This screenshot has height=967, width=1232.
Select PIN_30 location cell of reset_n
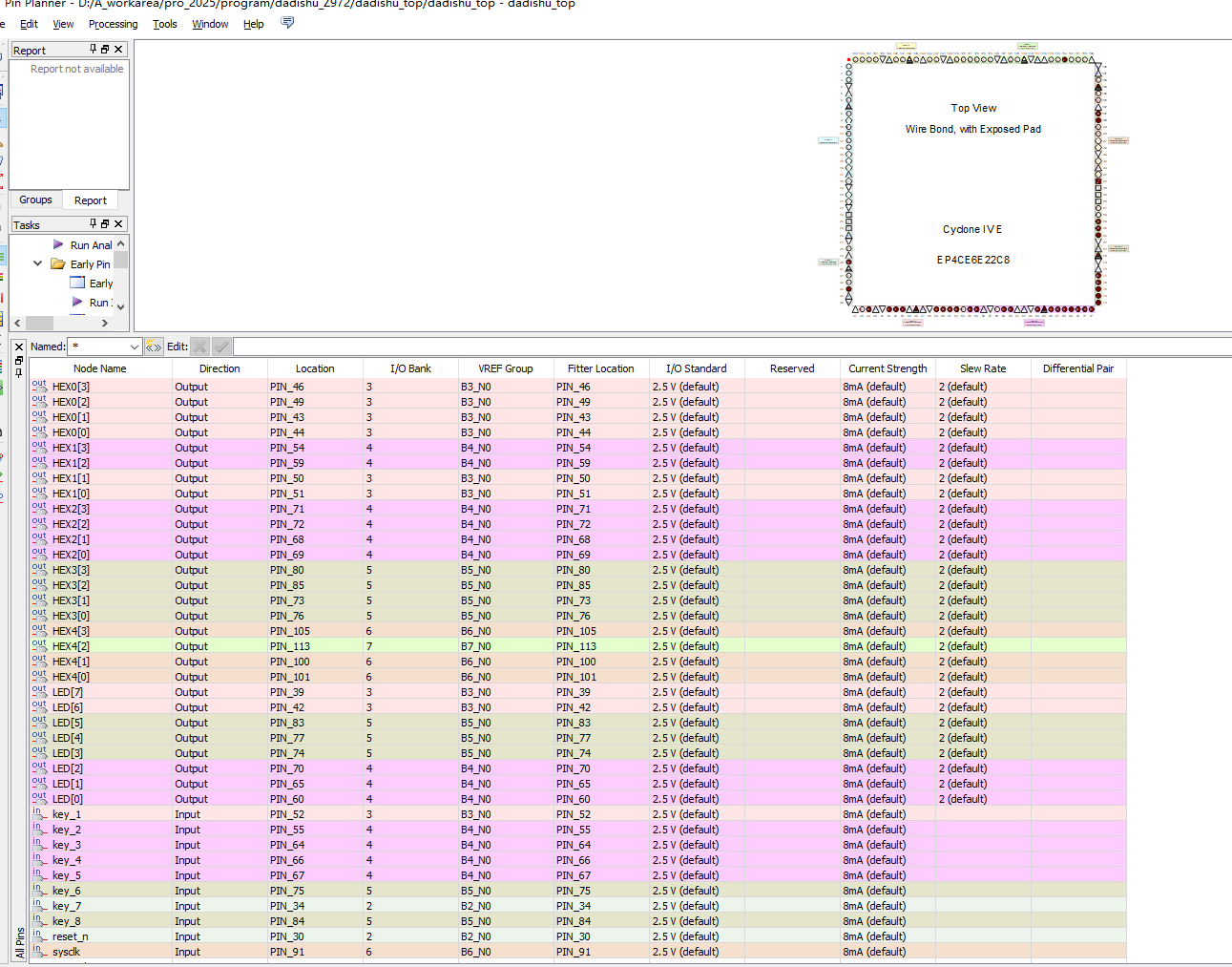(x=315, y=936)
